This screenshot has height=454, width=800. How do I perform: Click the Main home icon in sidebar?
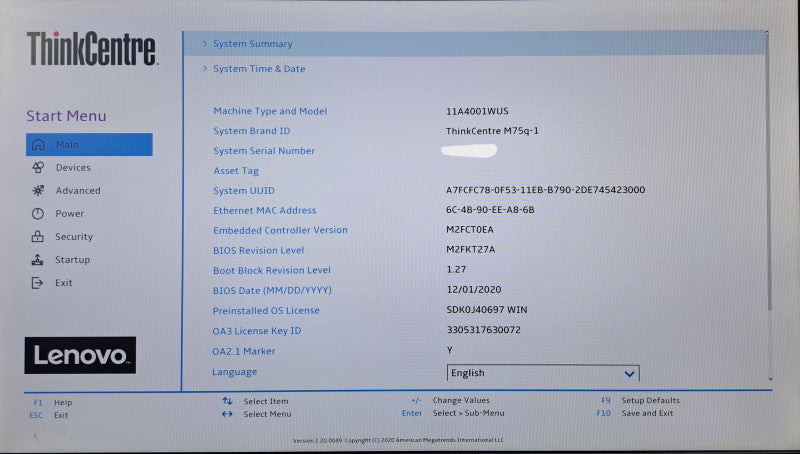[38, 145]
